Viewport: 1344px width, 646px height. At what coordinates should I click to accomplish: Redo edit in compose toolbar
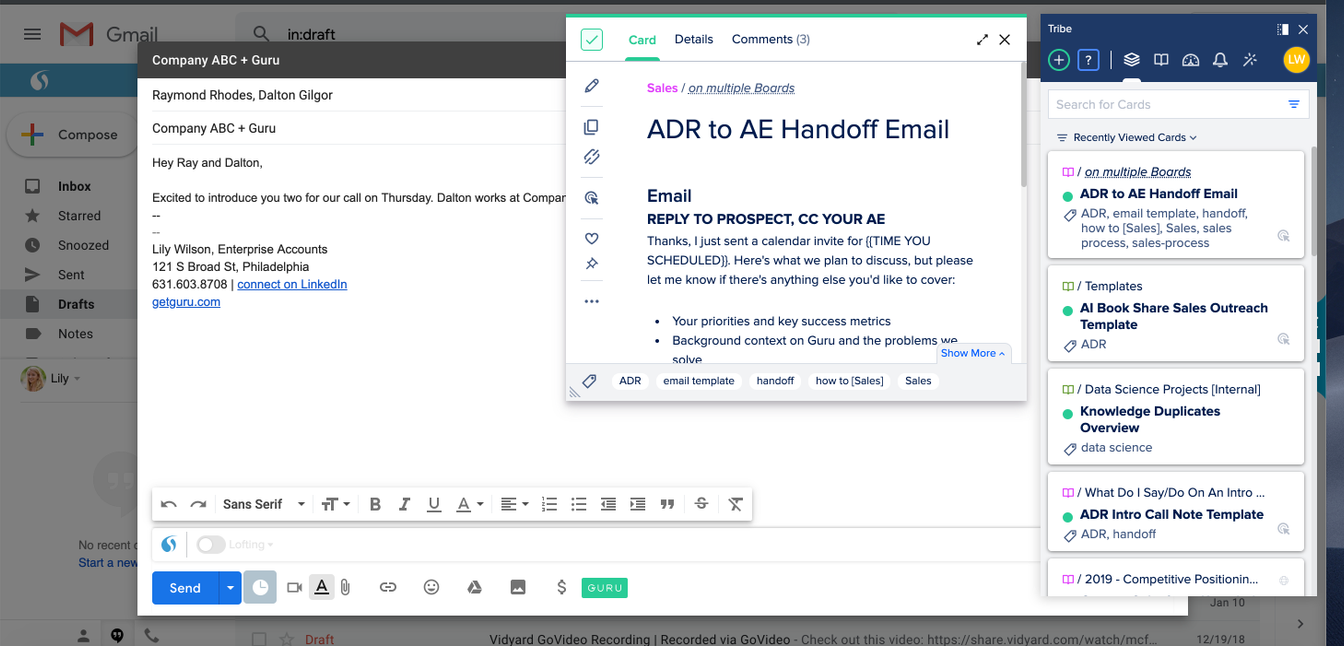click(198, 504)
